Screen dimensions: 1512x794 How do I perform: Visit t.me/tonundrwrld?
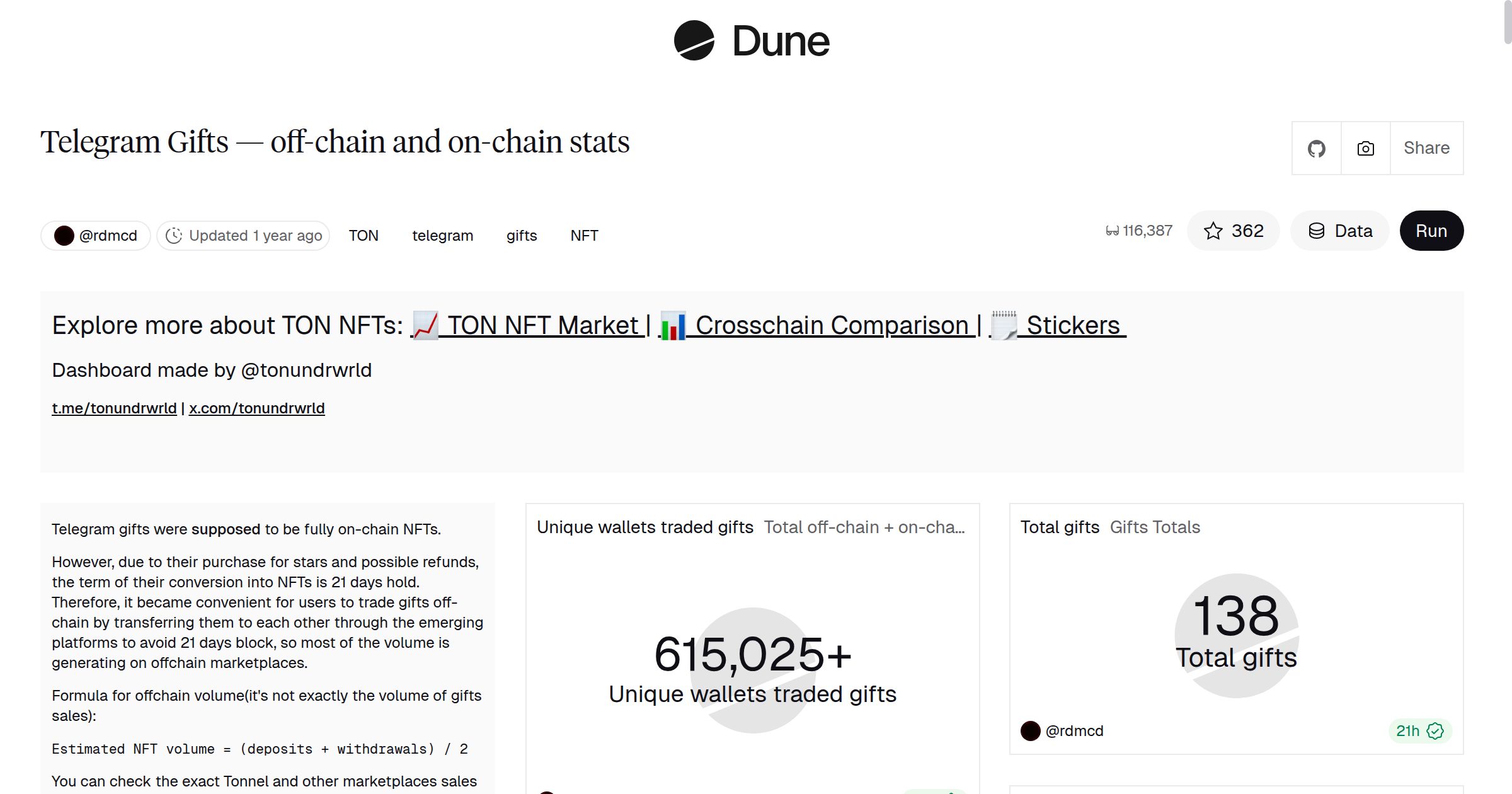coord(113,408)
